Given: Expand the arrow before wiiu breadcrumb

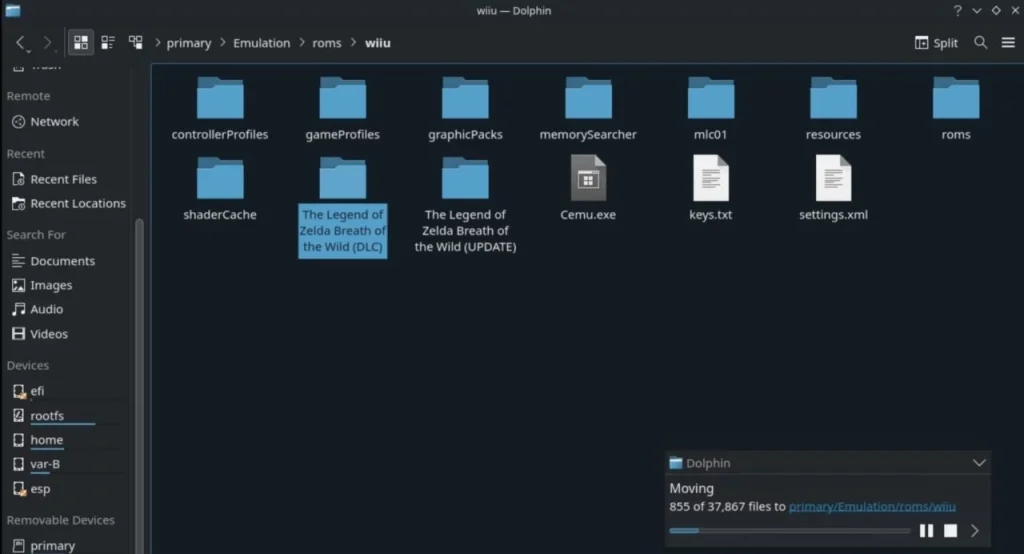Looking at the screenshot, I should [x=353, y=42].
